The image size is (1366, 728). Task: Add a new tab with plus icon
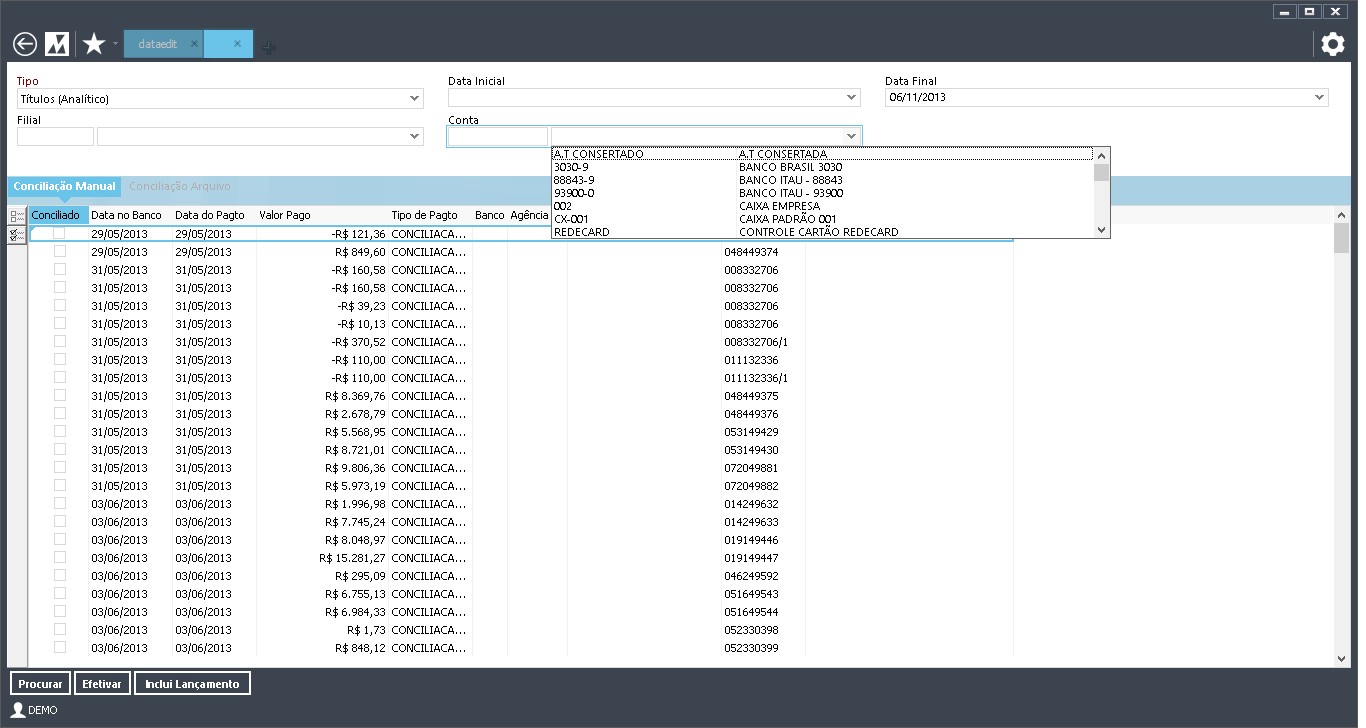pos(270,46)
